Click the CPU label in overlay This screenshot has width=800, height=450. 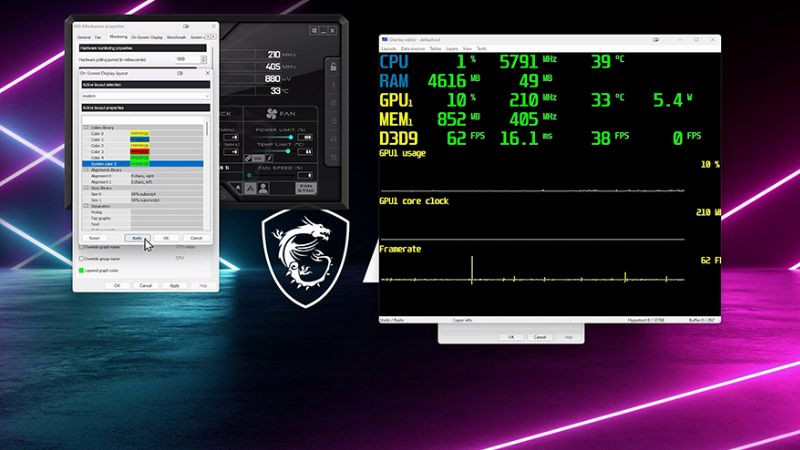coord(394,62)
